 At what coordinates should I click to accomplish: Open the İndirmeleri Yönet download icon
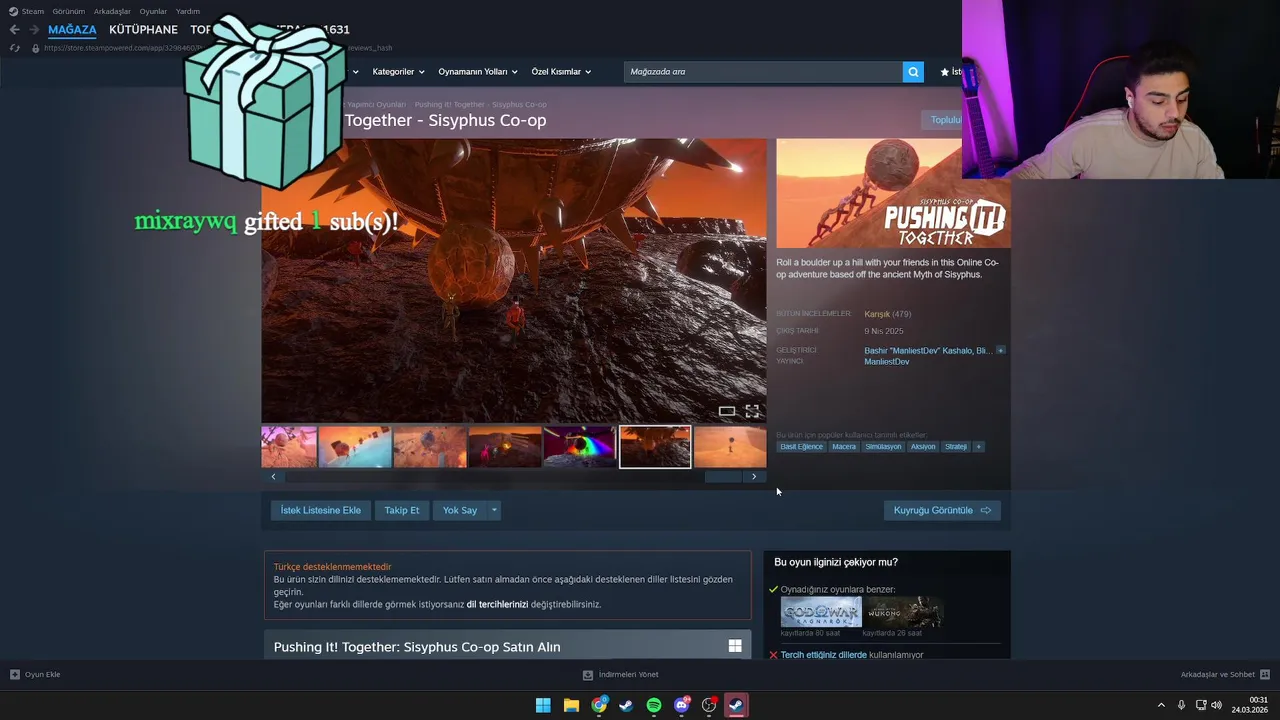pyautogui.click(x=588, y=675)
